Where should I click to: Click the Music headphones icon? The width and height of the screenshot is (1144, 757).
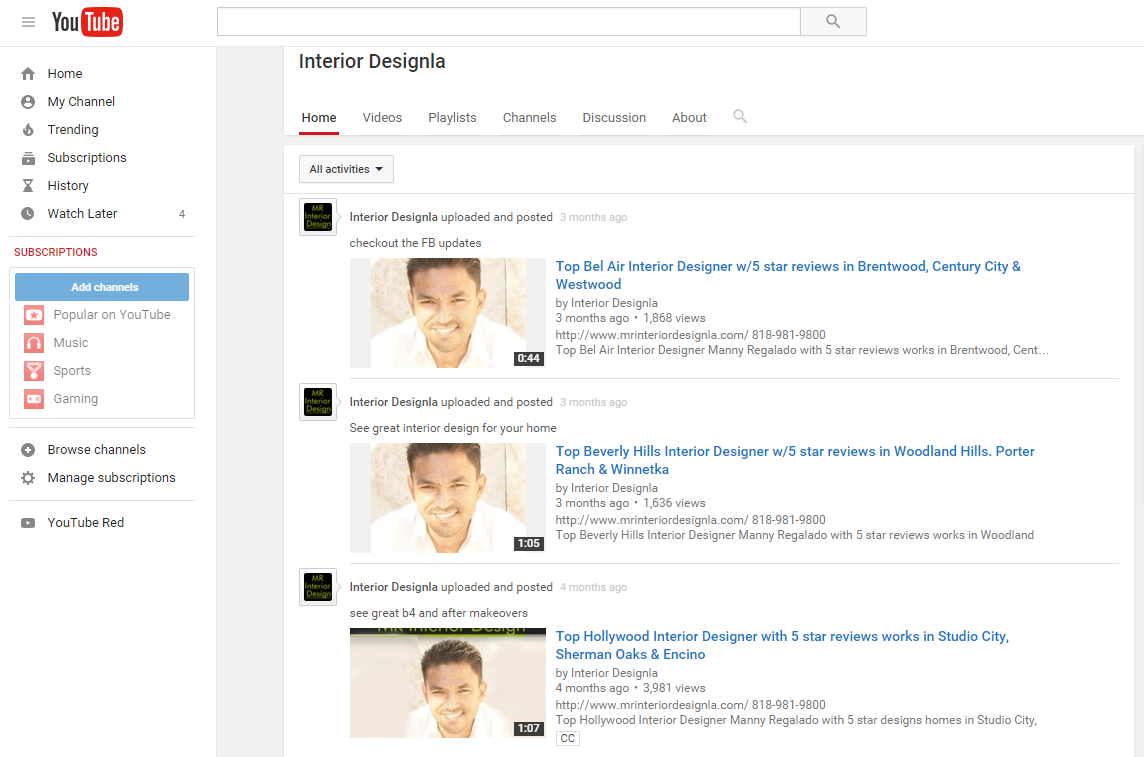point(34,343)
